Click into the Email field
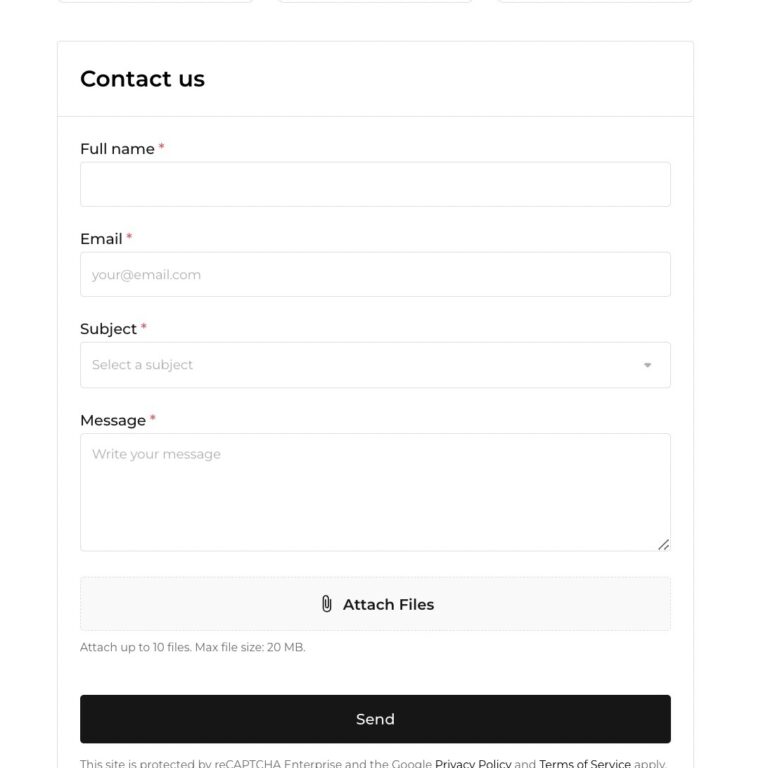The image size is (768, 768). pos(375,275)
